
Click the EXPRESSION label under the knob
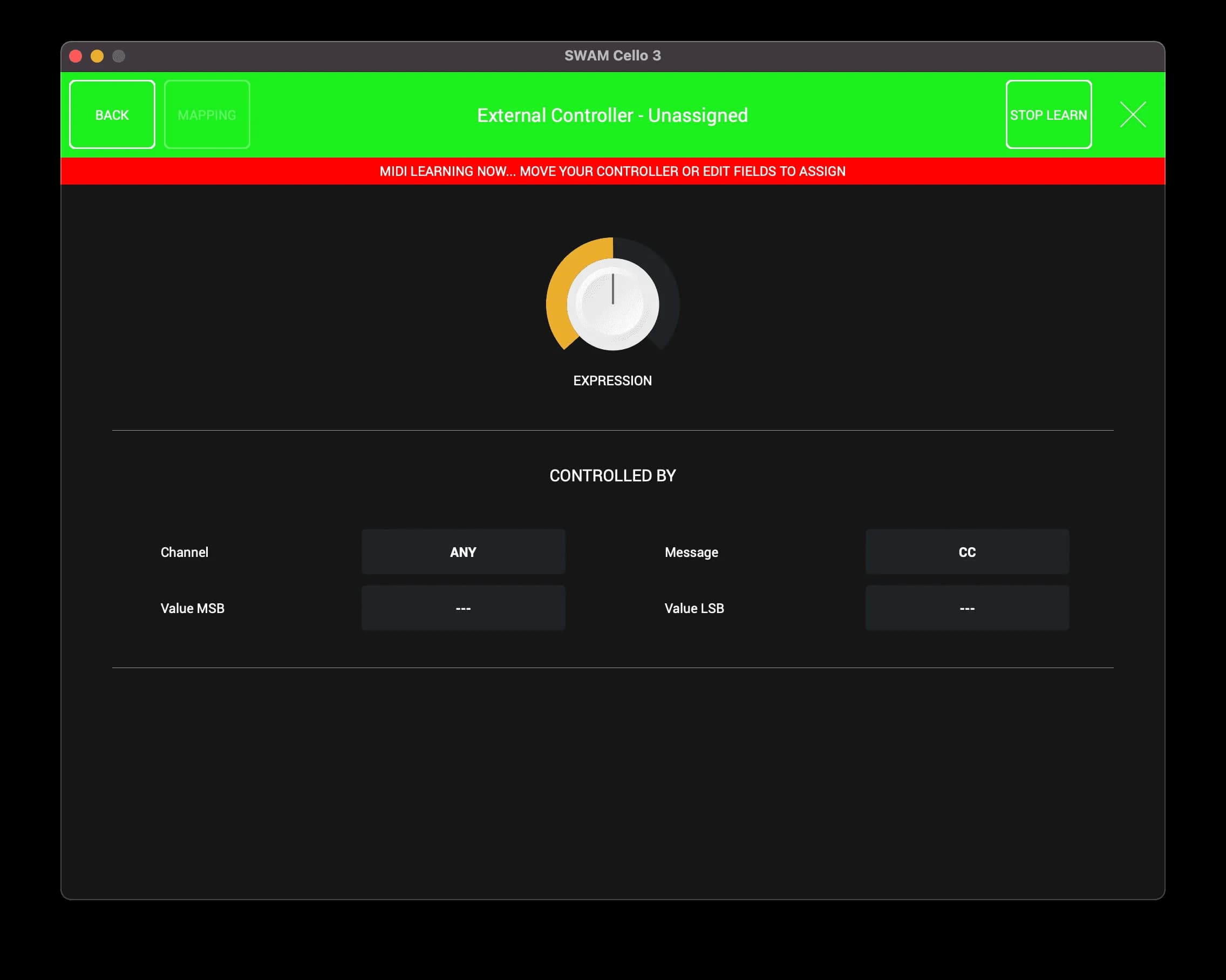tap(612, 380)
